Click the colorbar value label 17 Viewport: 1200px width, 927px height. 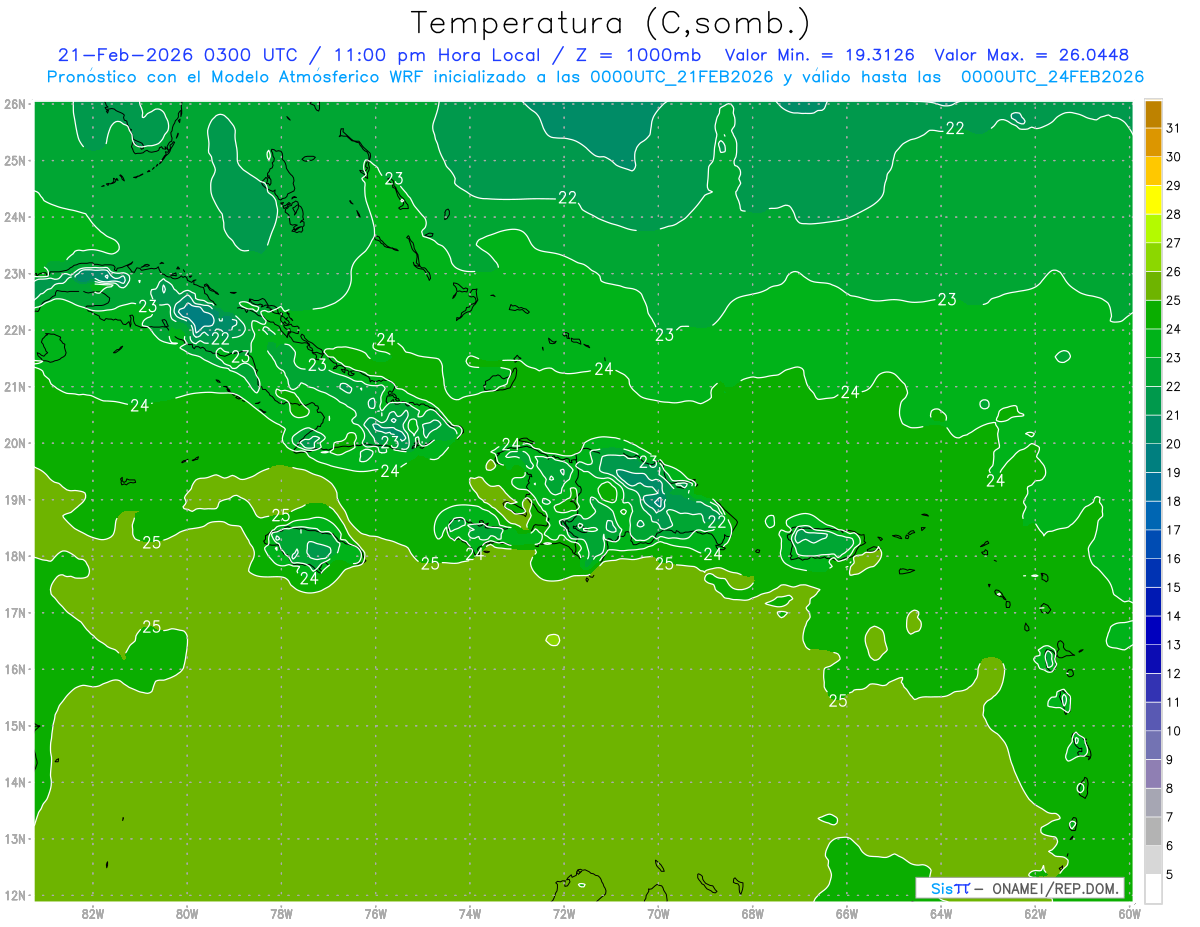[1174, 530]
